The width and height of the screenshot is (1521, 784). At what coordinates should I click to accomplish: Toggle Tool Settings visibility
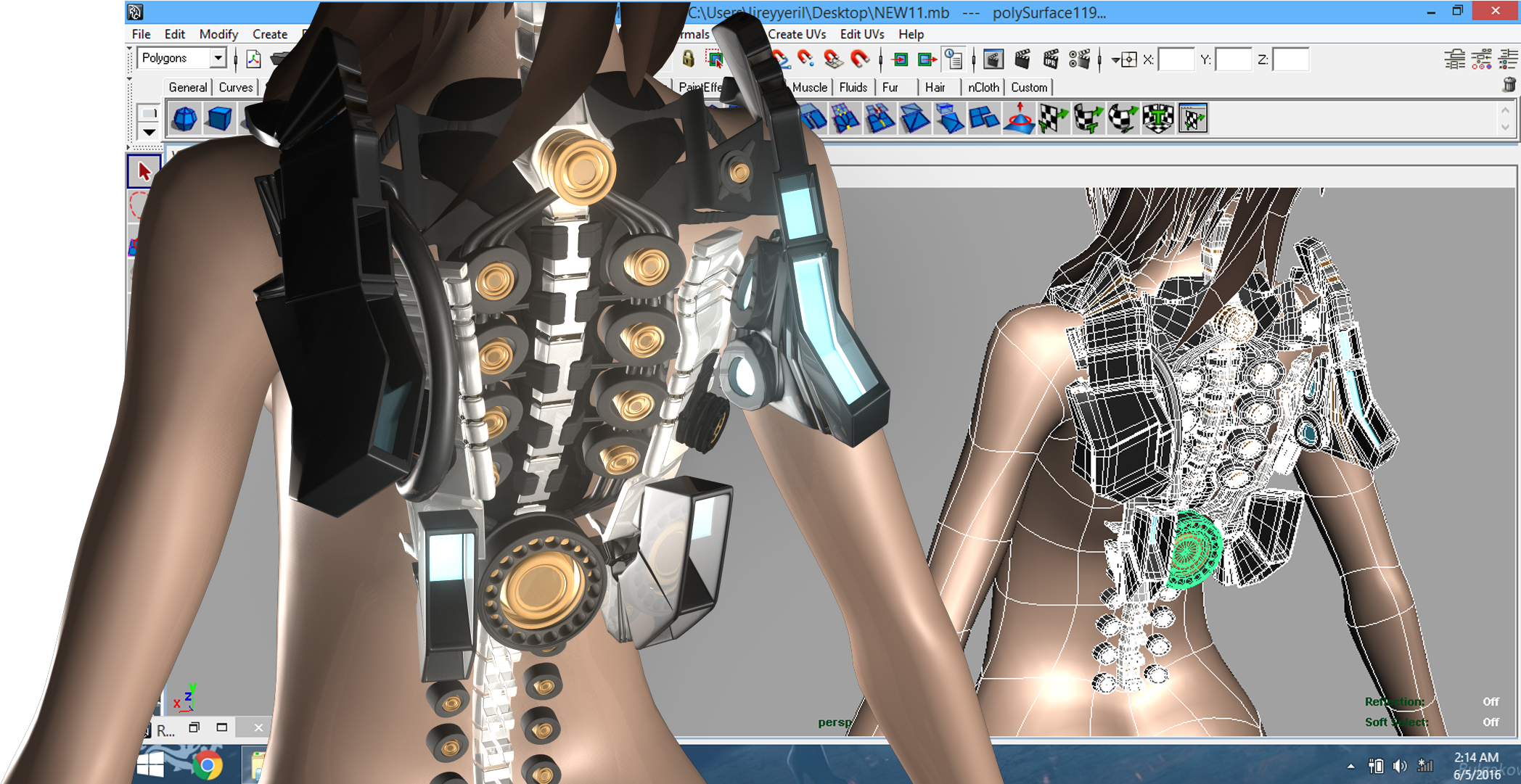click(x=1482, y=59)
